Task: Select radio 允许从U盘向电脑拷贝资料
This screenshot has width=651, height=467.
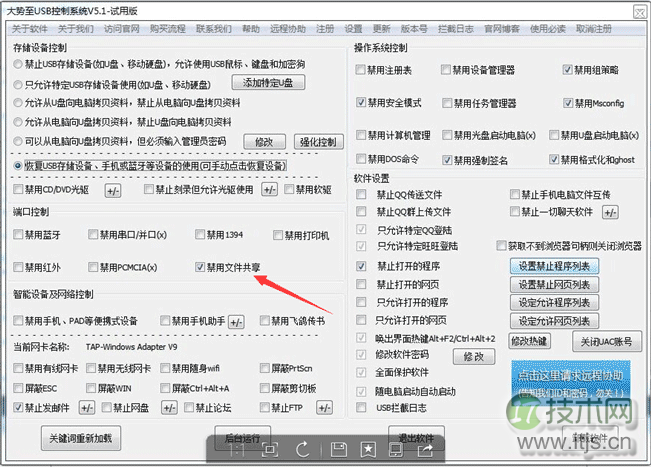Action: coord(17,103)
